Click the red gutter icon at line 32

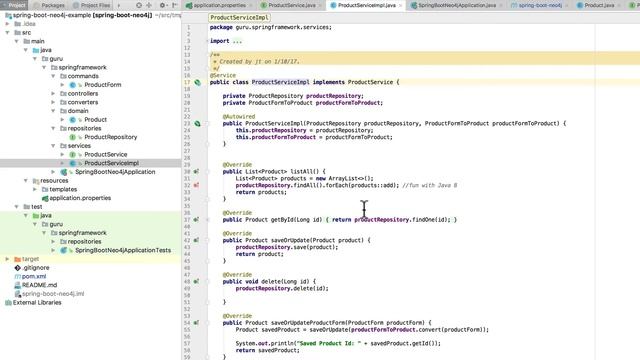click(196, 185)
